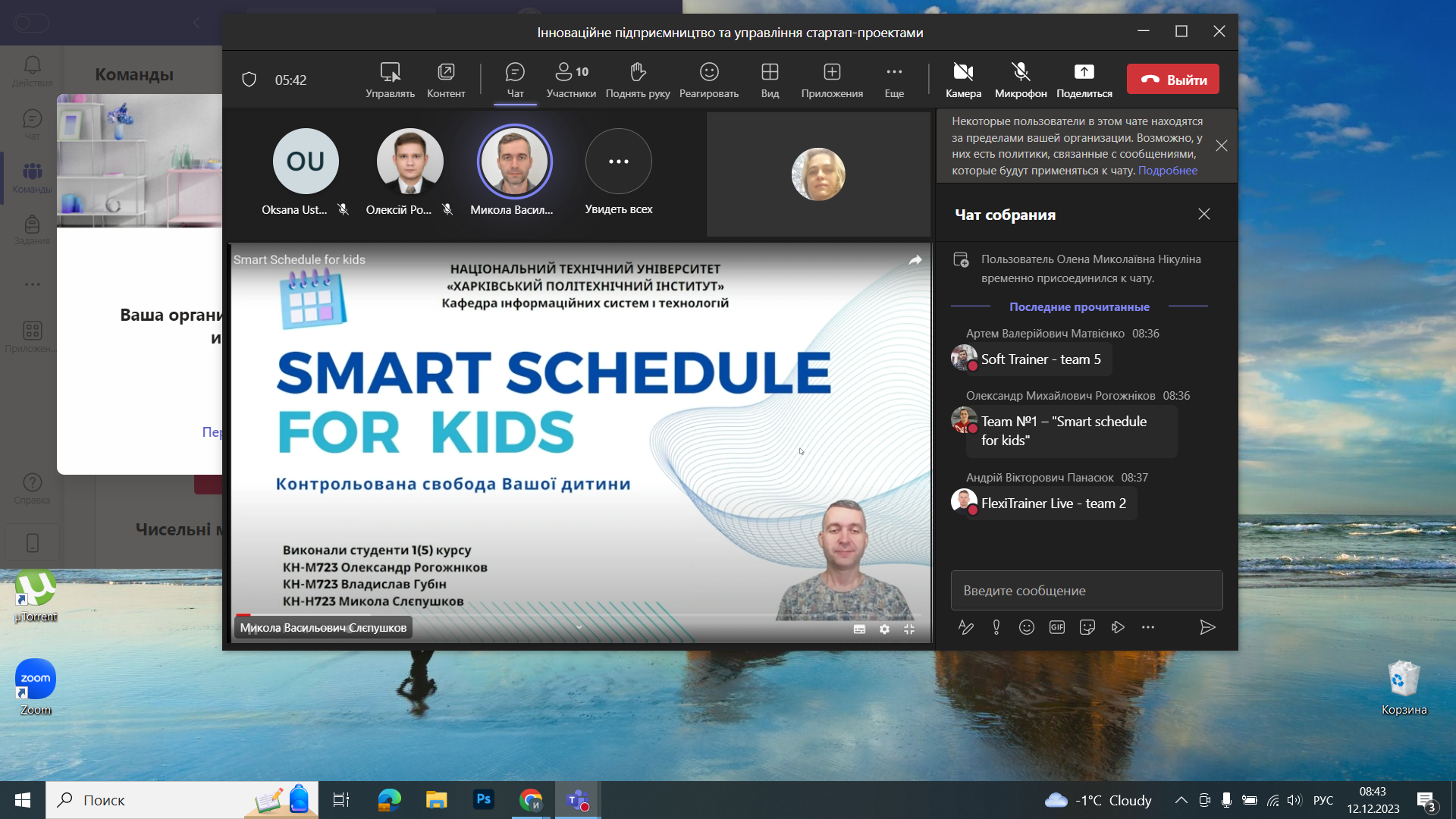Toggle the Камера camera on
This screenshot has width=1456, height=819.
pos(963,72)
